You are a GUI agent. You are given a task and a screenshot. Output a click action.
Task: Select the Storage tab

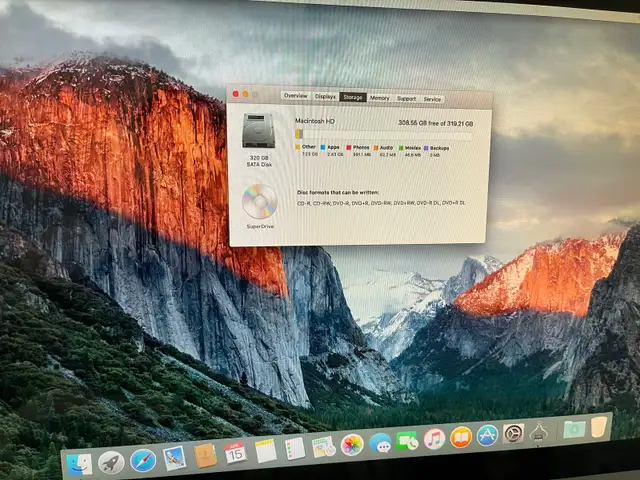point(353,98)
